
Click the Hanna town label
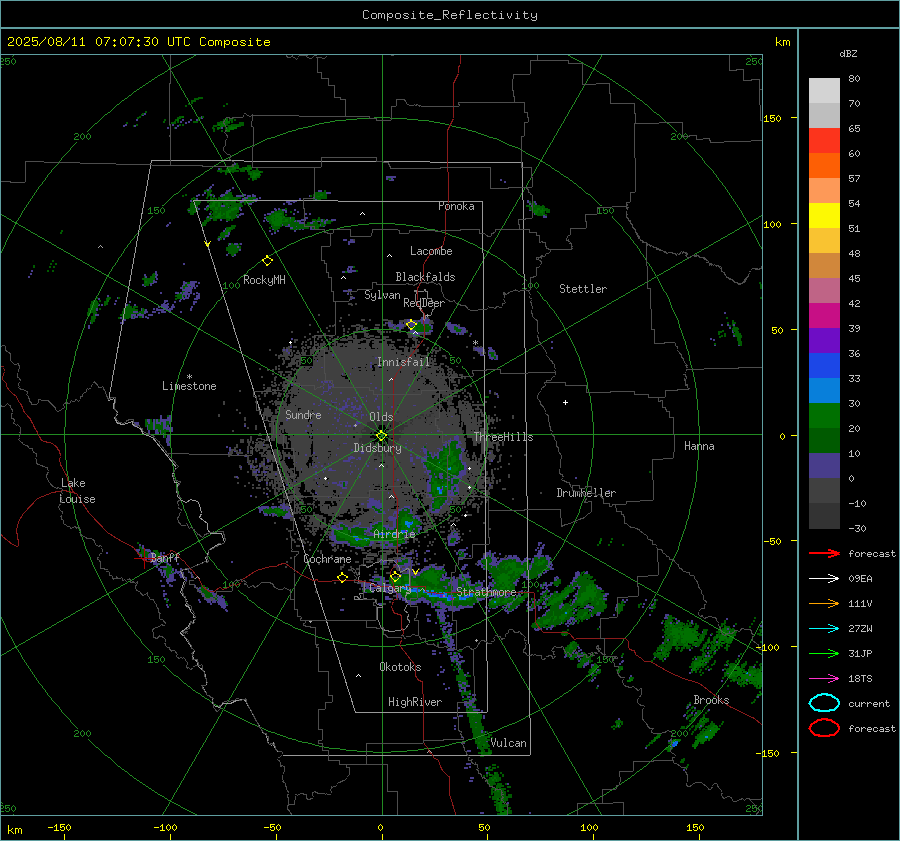(x=699, y=446)
